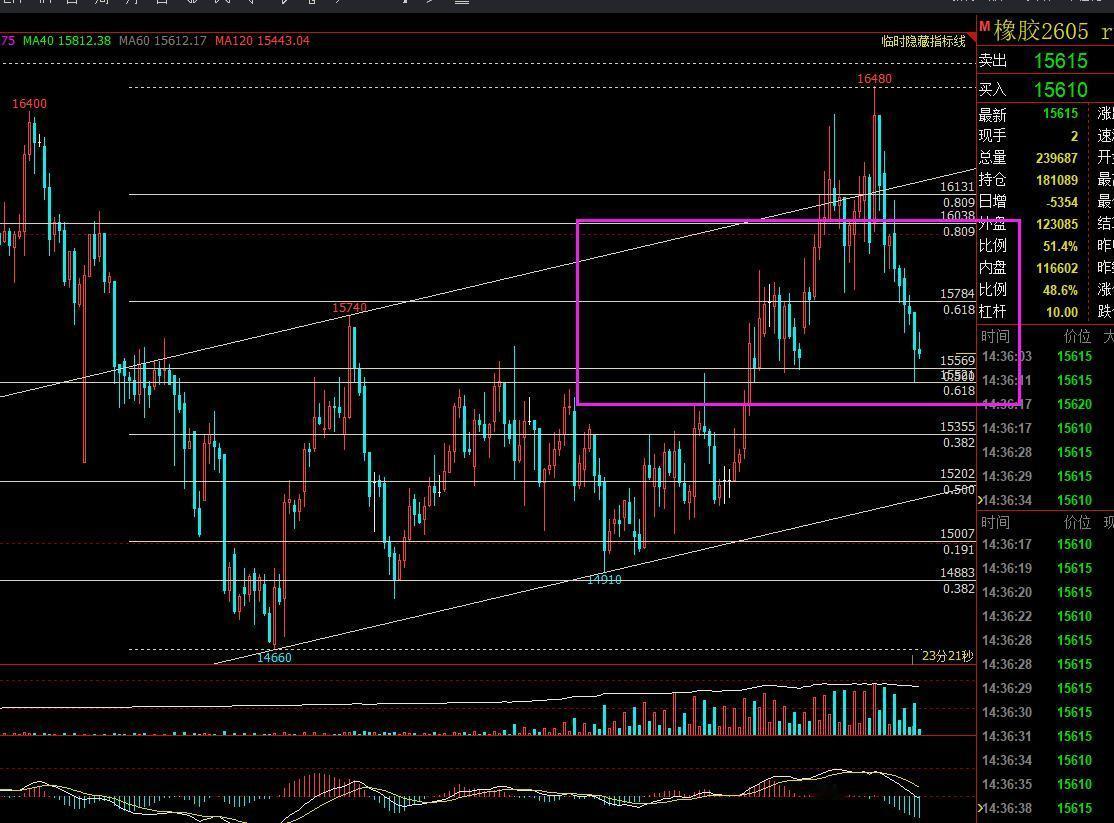Click the 16400 peak price label
Screen dimensions: 1114x823
coord(29,104)
